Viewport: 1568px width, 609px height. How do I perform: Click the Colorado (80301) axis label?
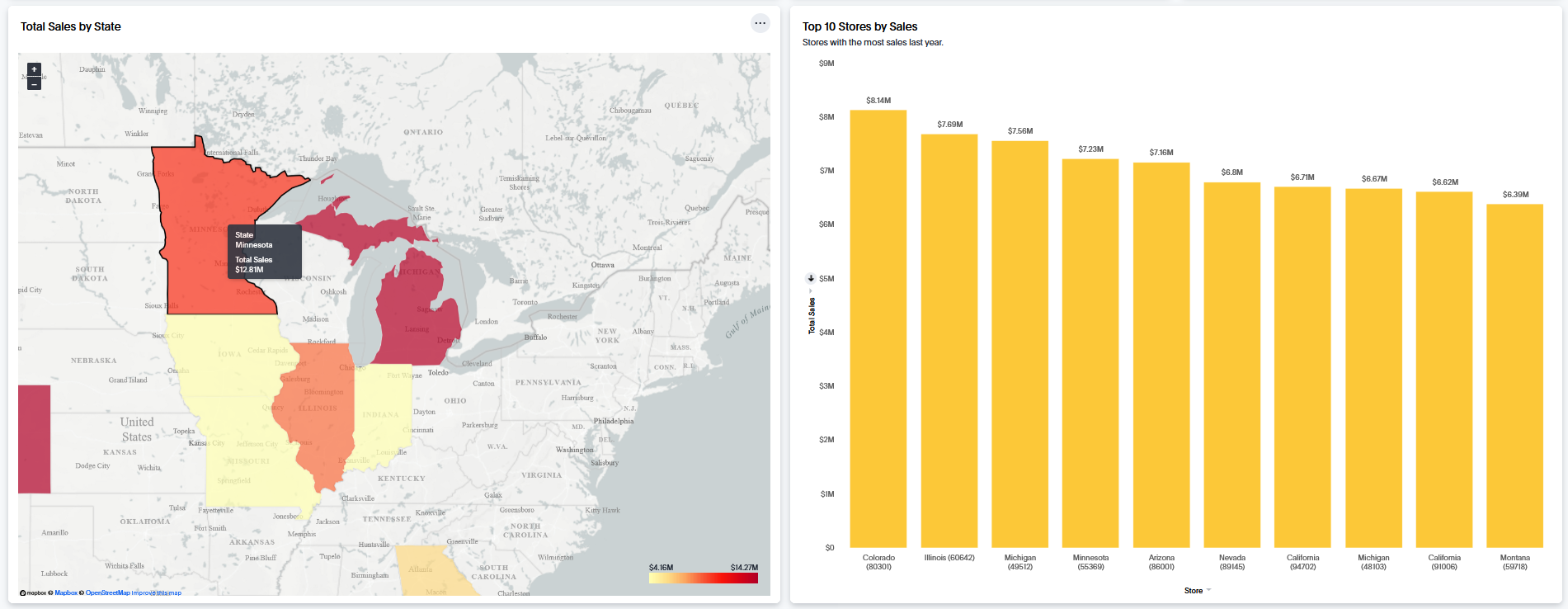pos(878,562)
